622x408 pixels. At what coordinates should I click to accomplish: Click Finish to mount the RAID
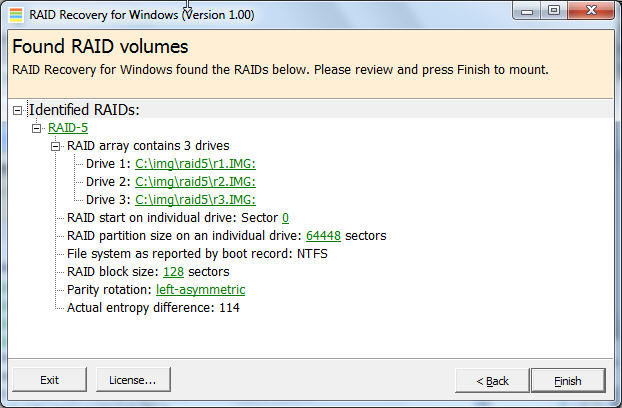[568, 381]
